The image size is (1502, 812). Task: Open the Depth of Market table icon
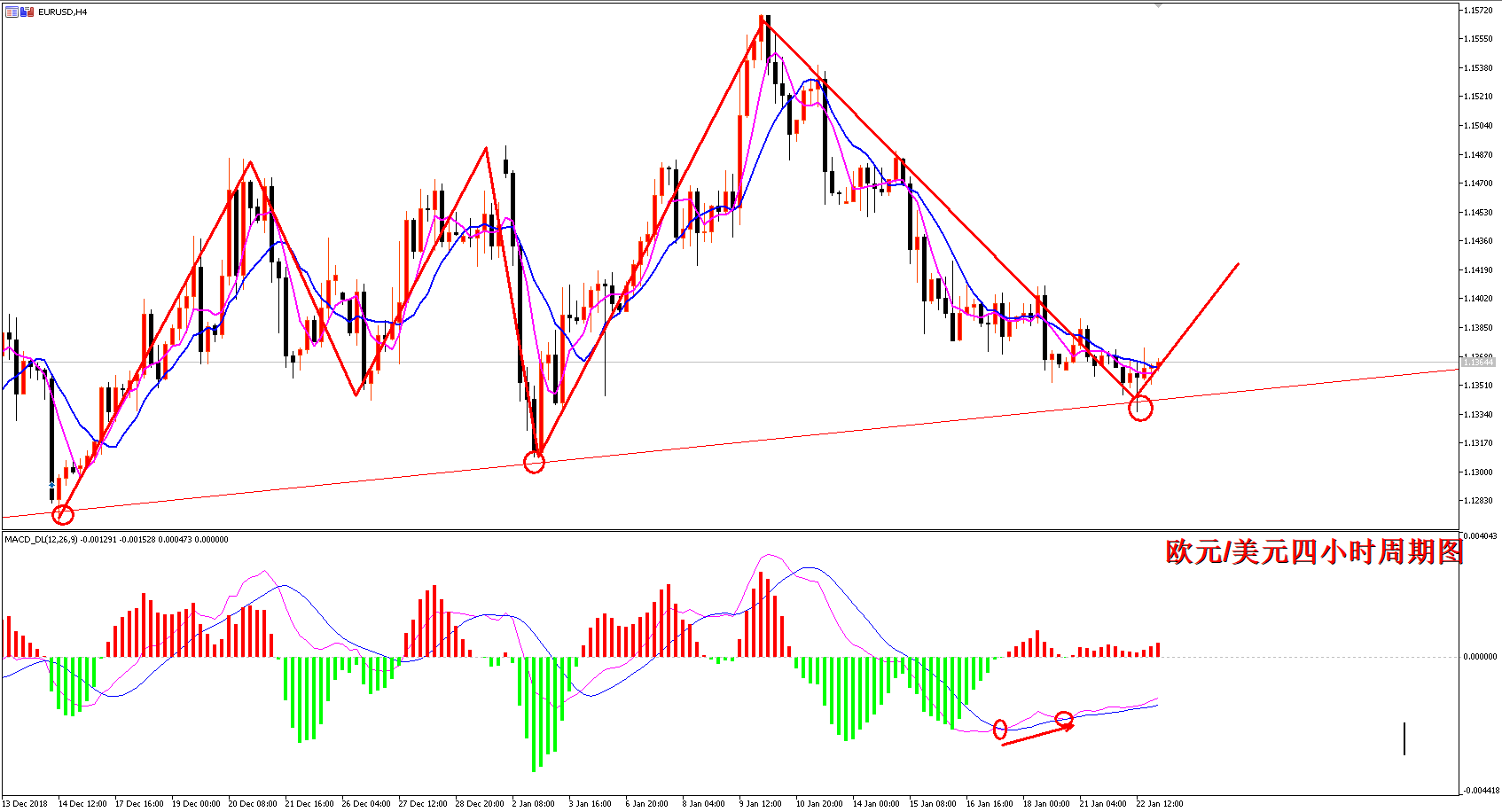[12, 12]
